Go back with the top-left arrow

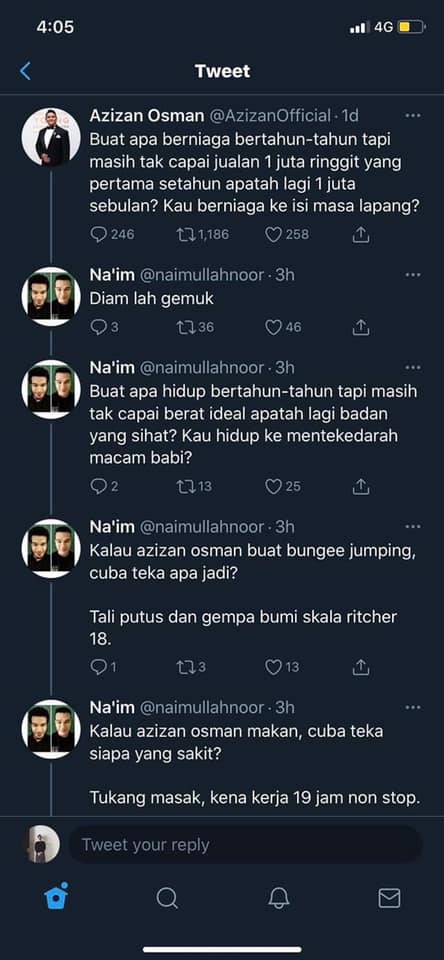[x=25, y=71]
